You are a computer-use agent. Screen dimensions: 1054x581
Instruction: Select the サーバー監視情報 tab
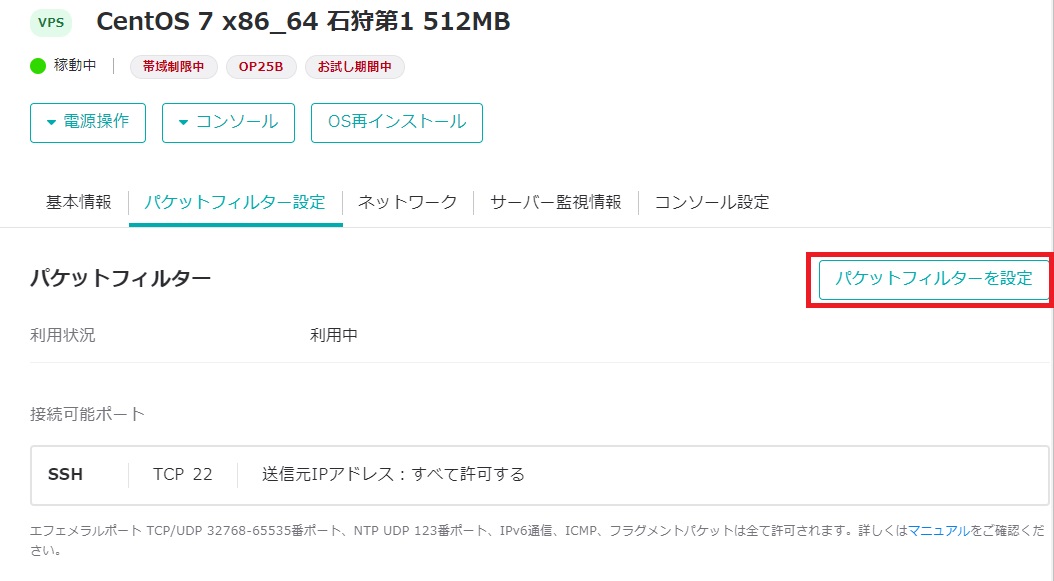point(554,201)
